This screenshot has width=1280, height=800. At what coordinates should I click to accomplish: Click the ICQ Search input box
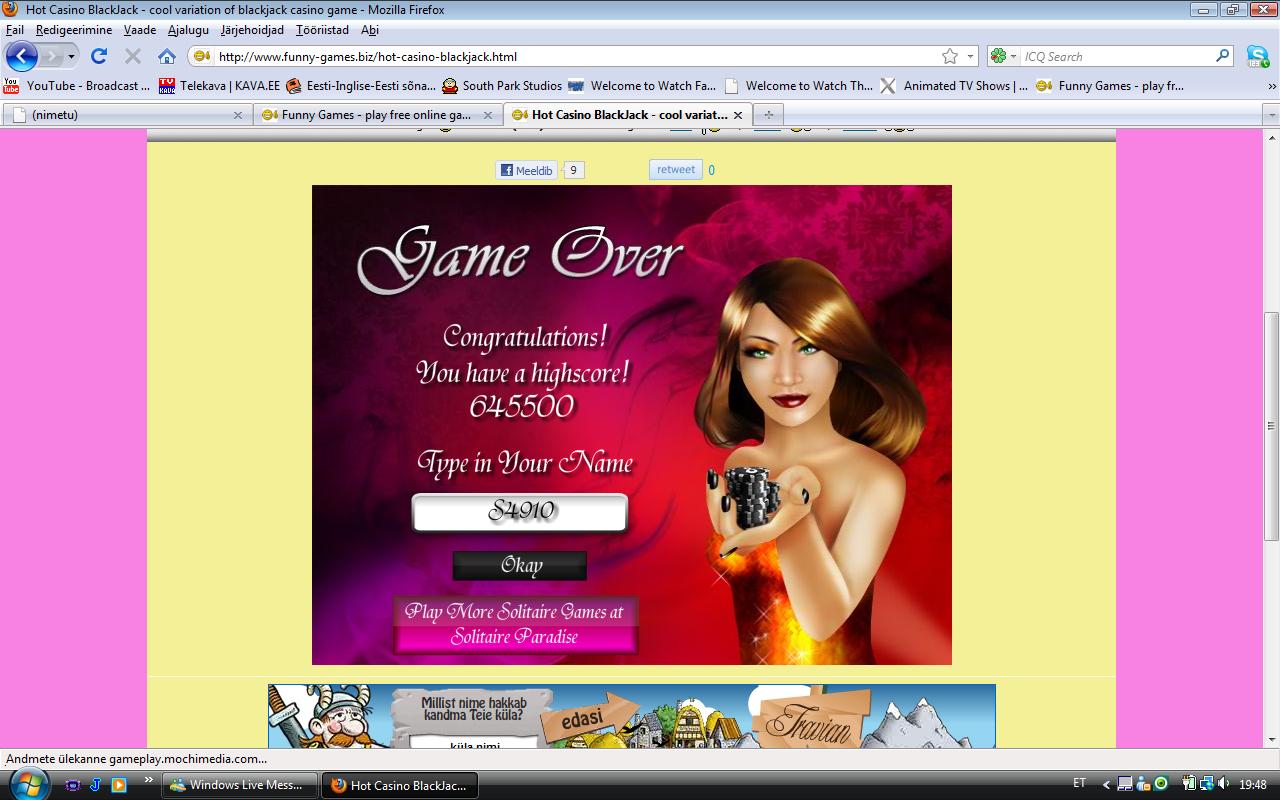click(1117, 56)
